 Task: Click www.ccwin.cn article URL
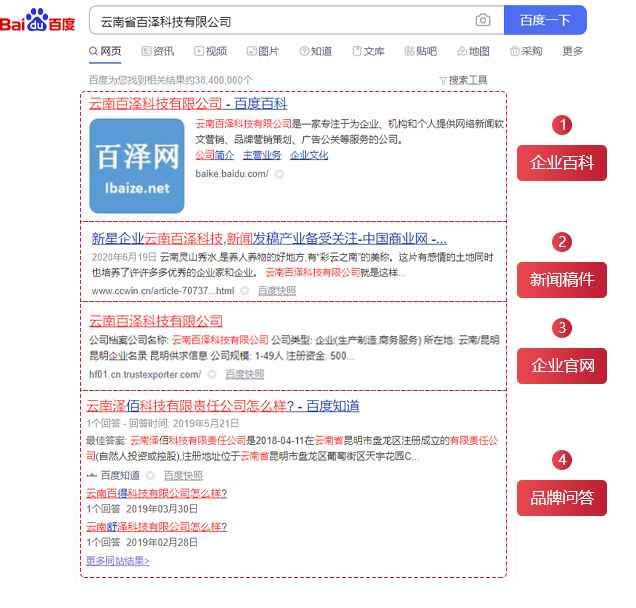coord(163,291)
